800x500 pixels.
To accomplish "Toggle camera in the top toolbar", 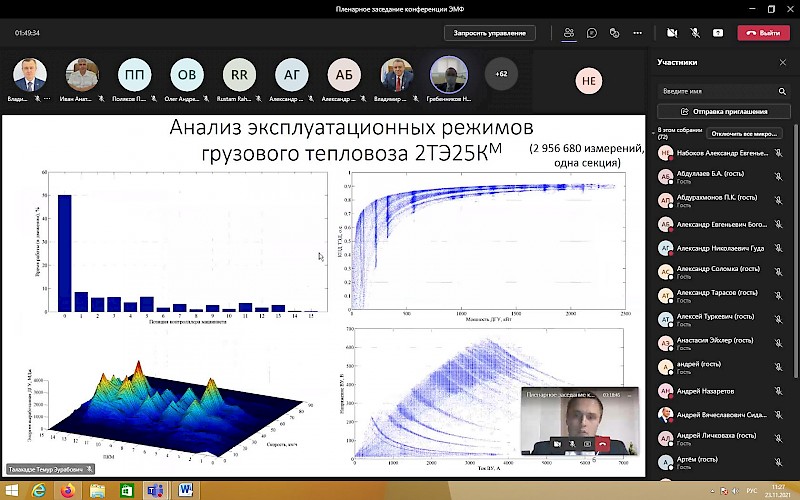I will (672, 33).
